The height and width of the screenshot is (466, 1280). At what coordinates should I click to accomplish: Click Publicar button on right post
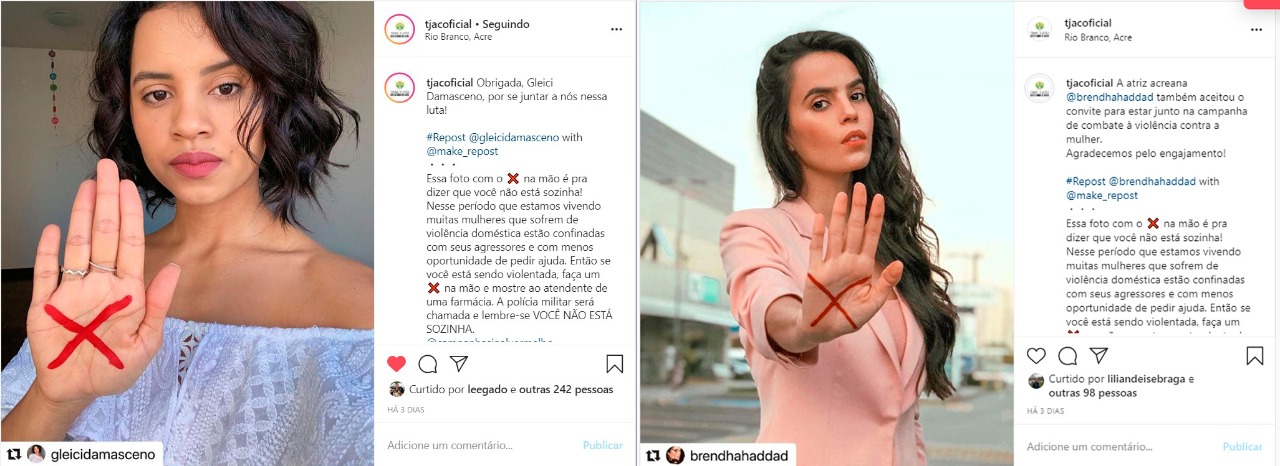pos(1243,447)
